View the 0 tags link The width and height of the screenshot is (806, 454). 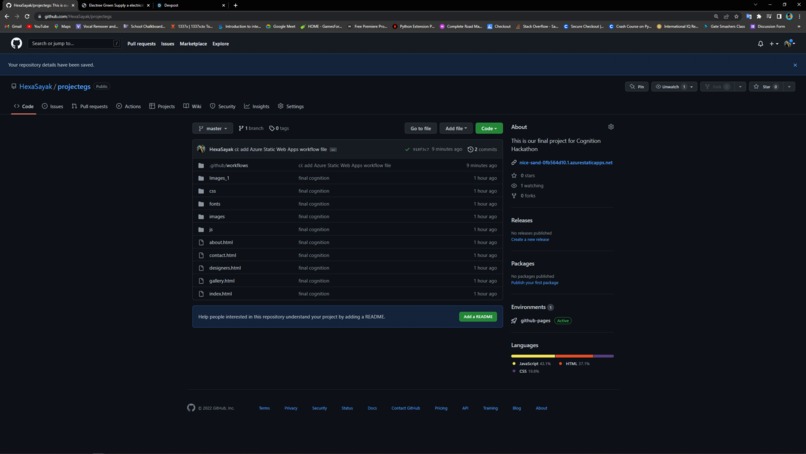[x=279, y=129]
